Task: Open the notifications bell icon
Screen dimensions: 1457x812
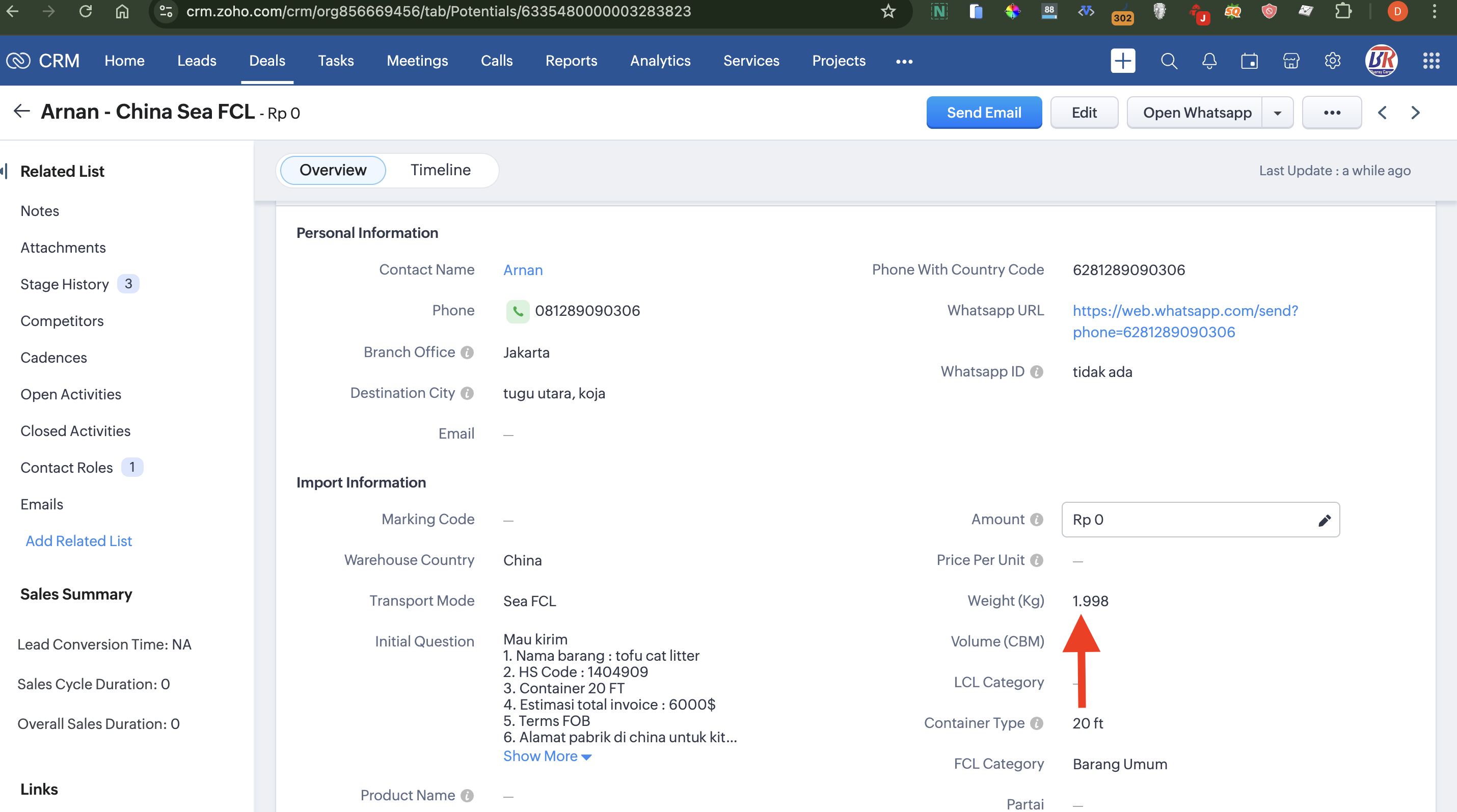Action: tap(1209, 61)
